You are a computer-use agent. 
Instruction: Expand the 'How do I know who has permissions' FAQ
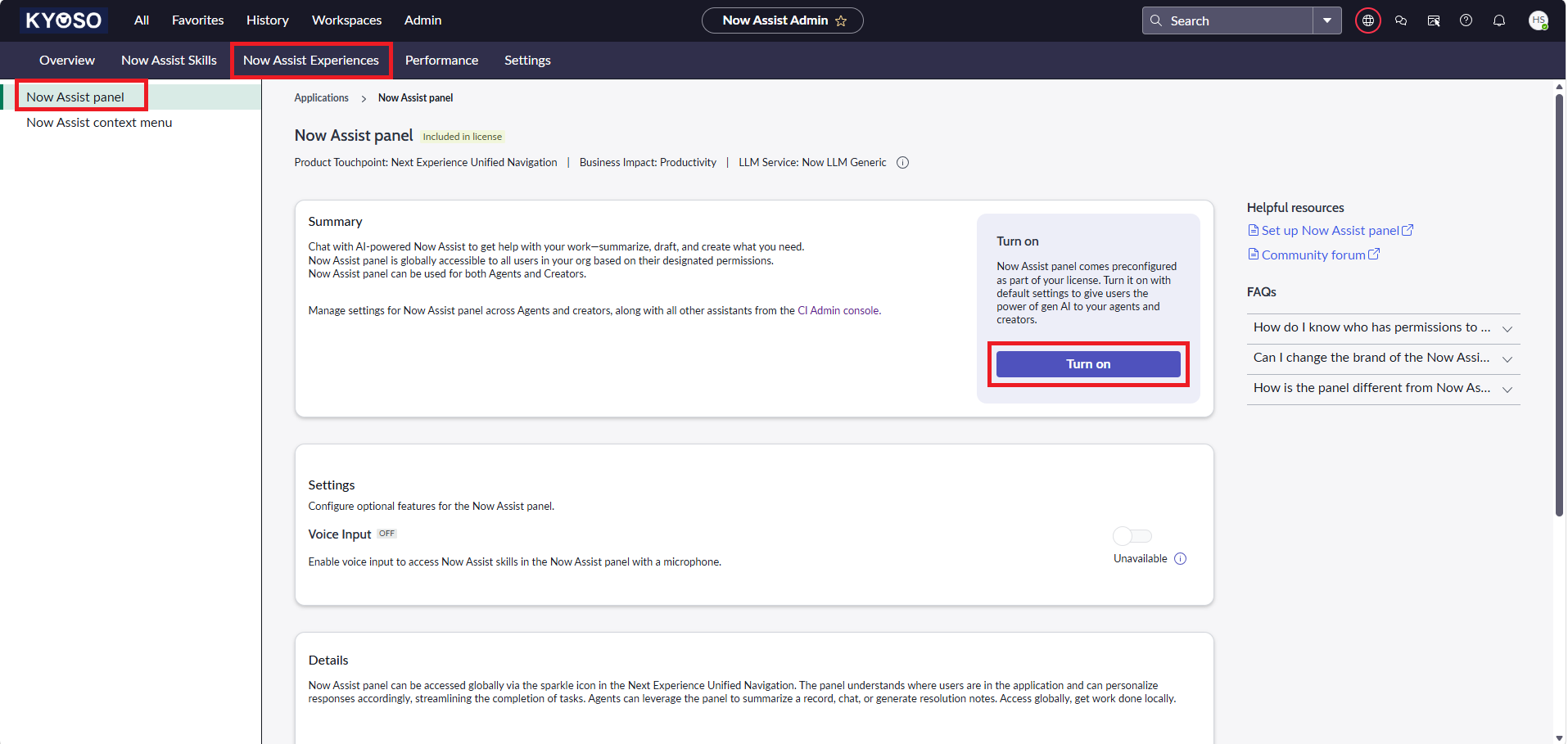pos(1383,327)
